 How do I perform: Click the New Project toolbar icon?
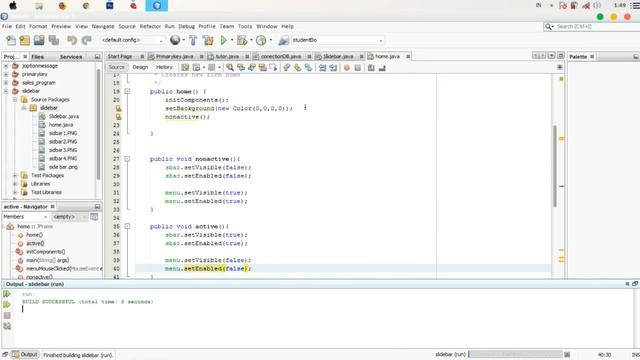click(25, 40)
